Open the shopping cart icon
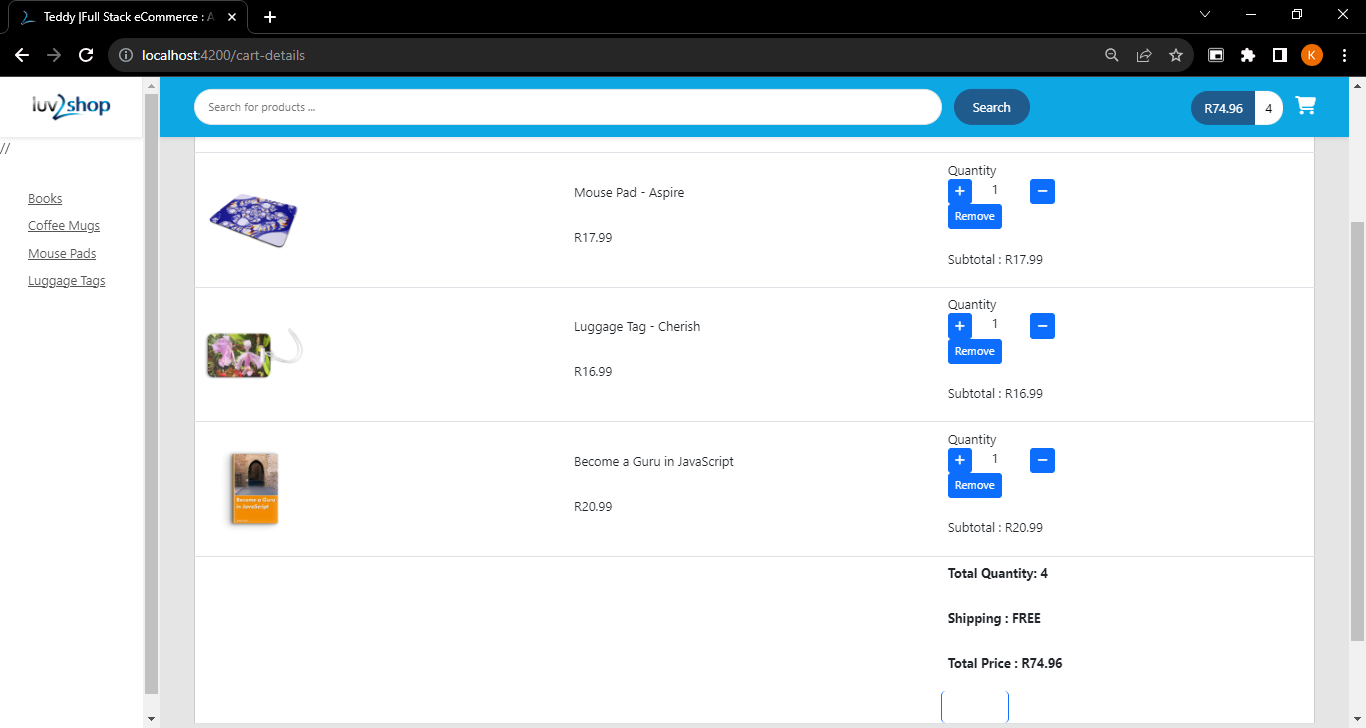 tap(1305, 106)
